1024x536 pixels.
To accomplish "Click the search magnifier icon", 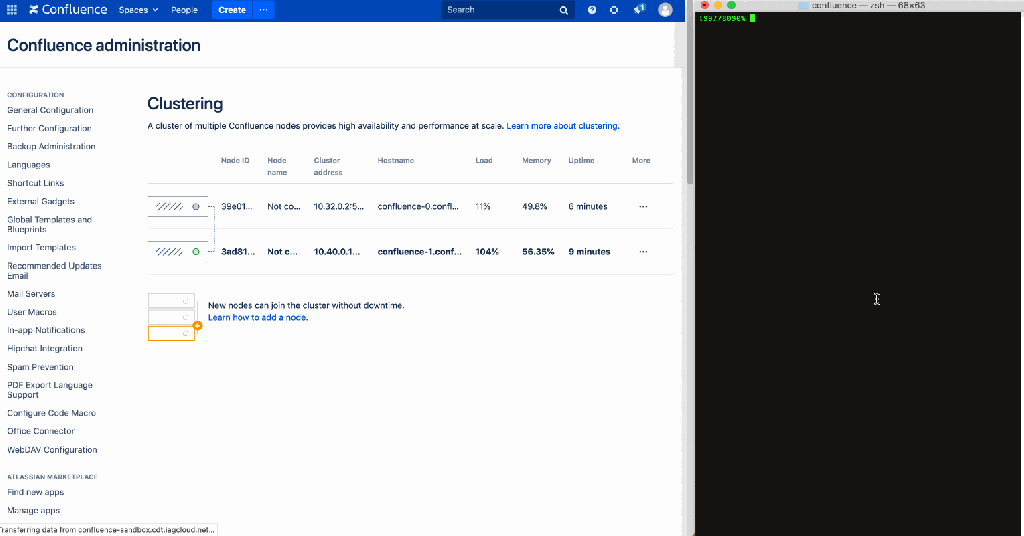I will (x=564, y=10).
